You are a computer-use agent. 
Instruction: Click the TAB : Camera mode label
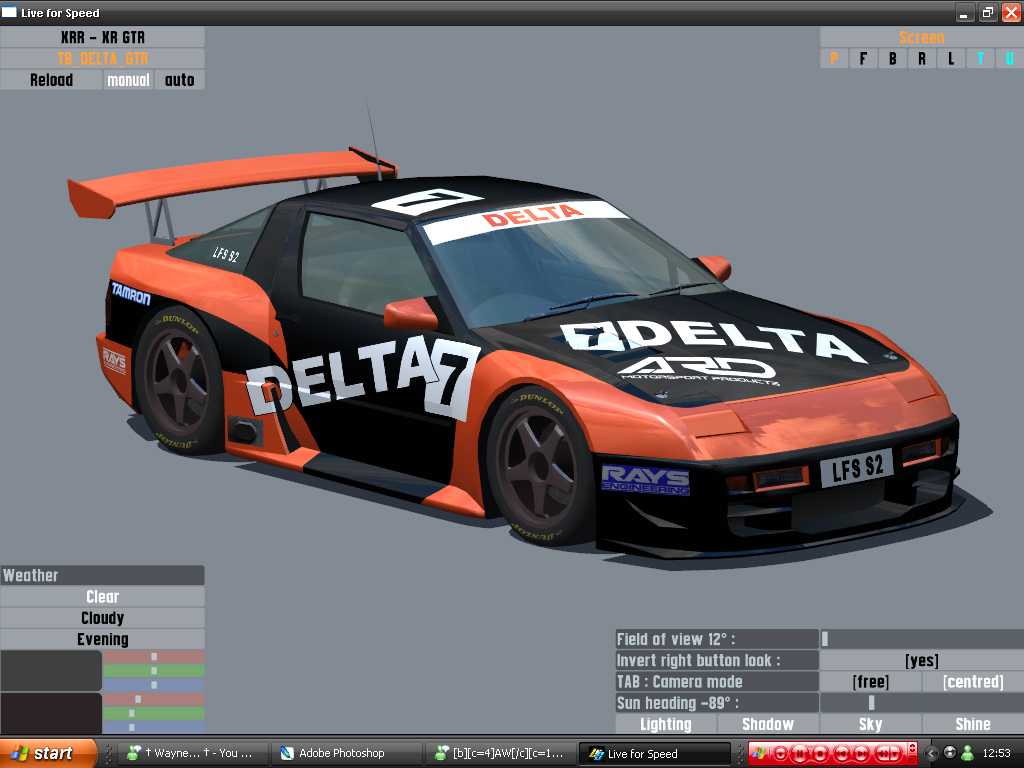716,682
